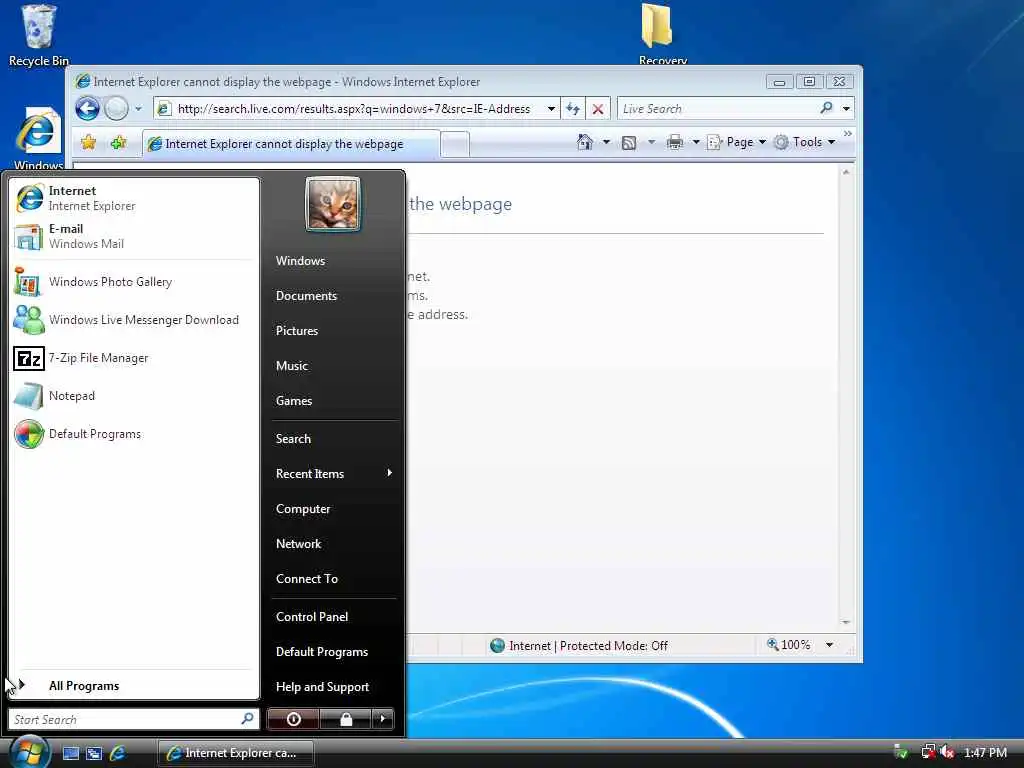This screenshot has height=768, width=1024.
Task: Click the IE address bar URL
Action: tap(353, 109)
